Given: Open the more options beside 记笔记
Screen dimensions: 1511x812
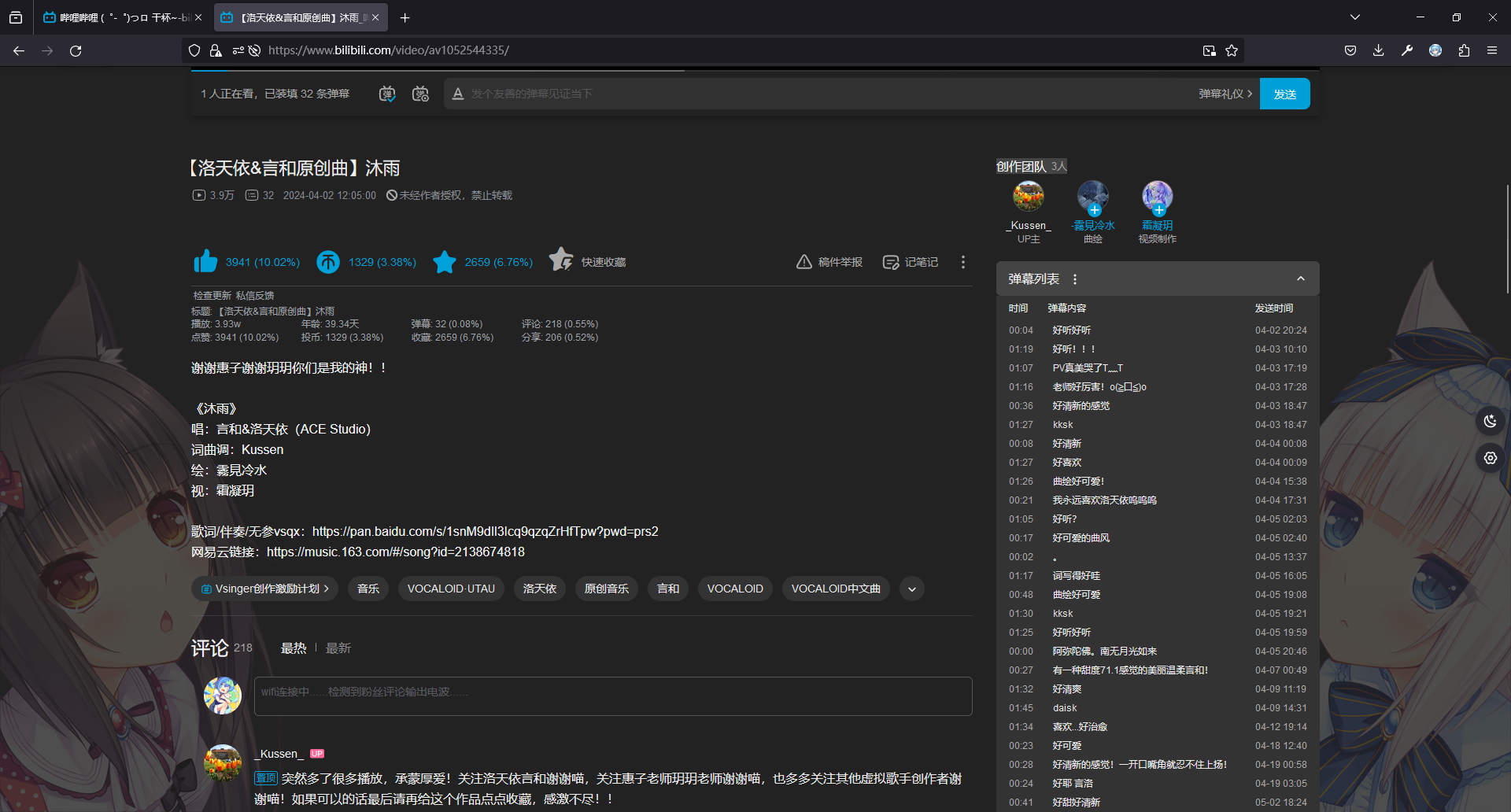Looking at the screenshot, I should pos(962,262).
